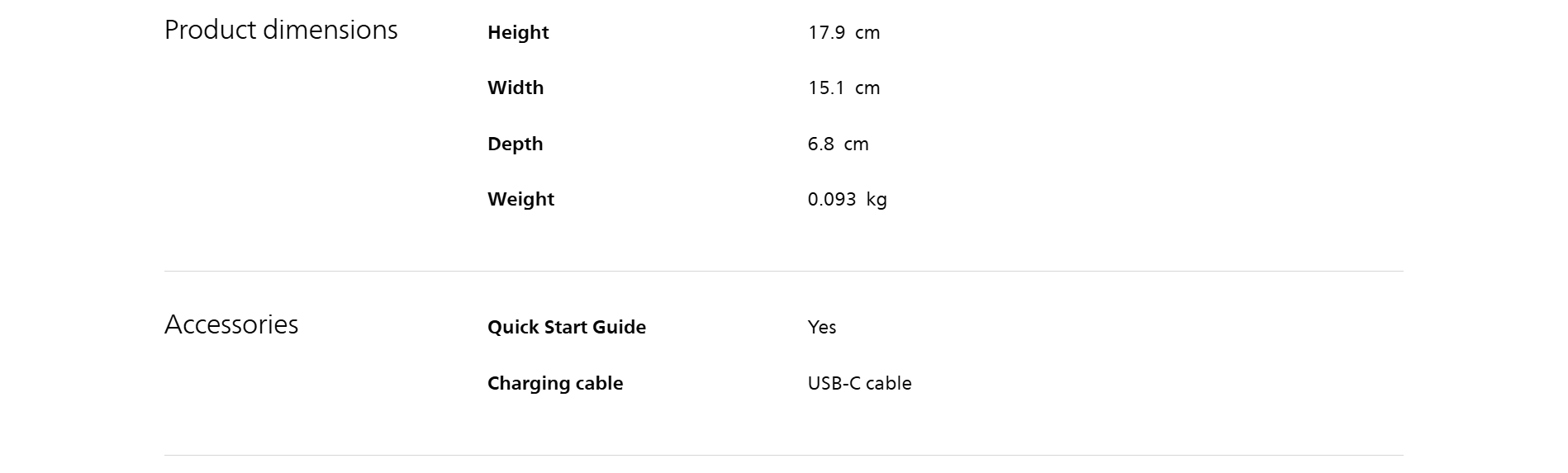Click the Accessories section heading
Image resolution: width=1568 pixels, height=473 pixels.
coord(231,325)
